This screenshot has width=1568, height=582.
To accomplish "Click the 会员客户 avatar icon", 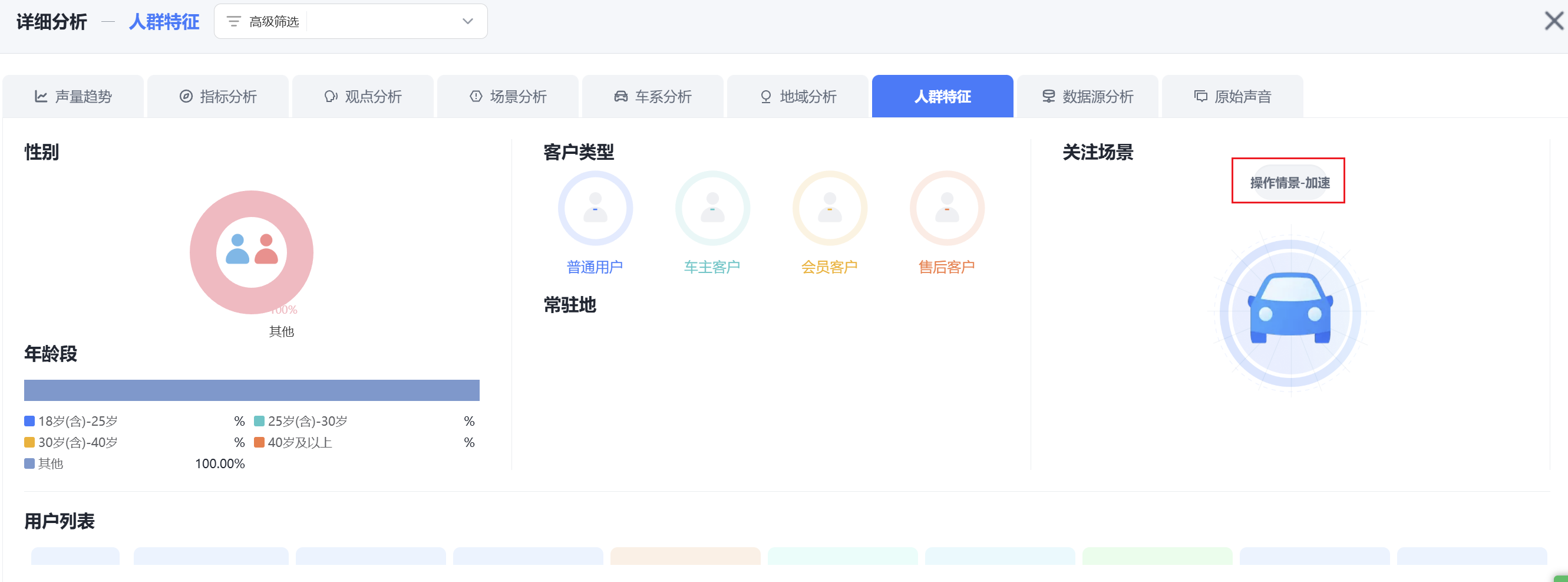I will point(829,208).
